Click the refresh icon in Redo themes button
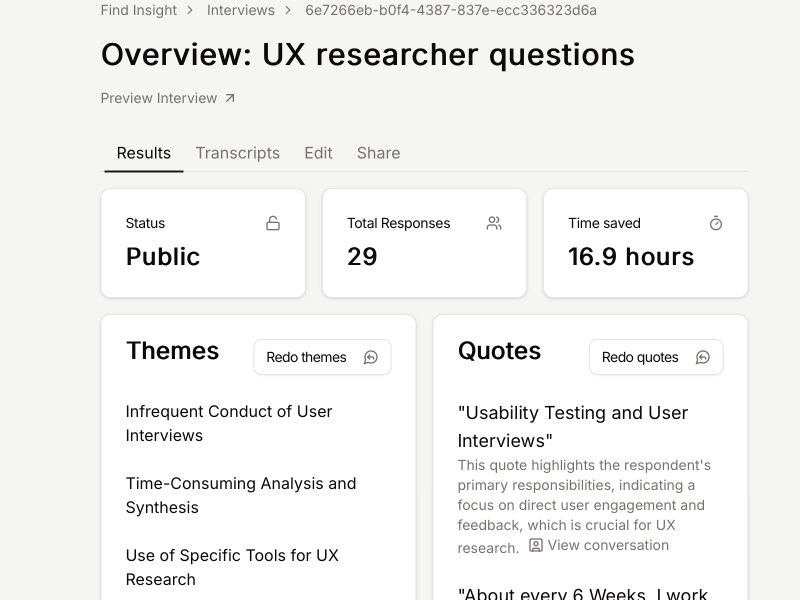Screen dimensions: 800x600 coord(371,357)
